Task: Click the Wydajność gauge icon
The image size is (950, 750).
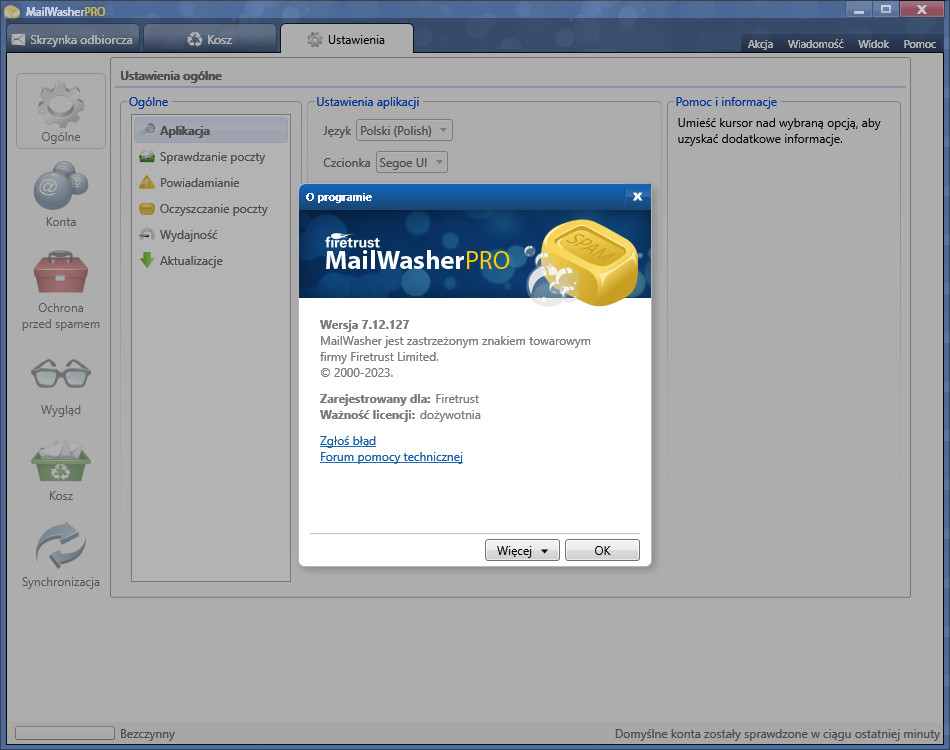Action: pos(147,234)
